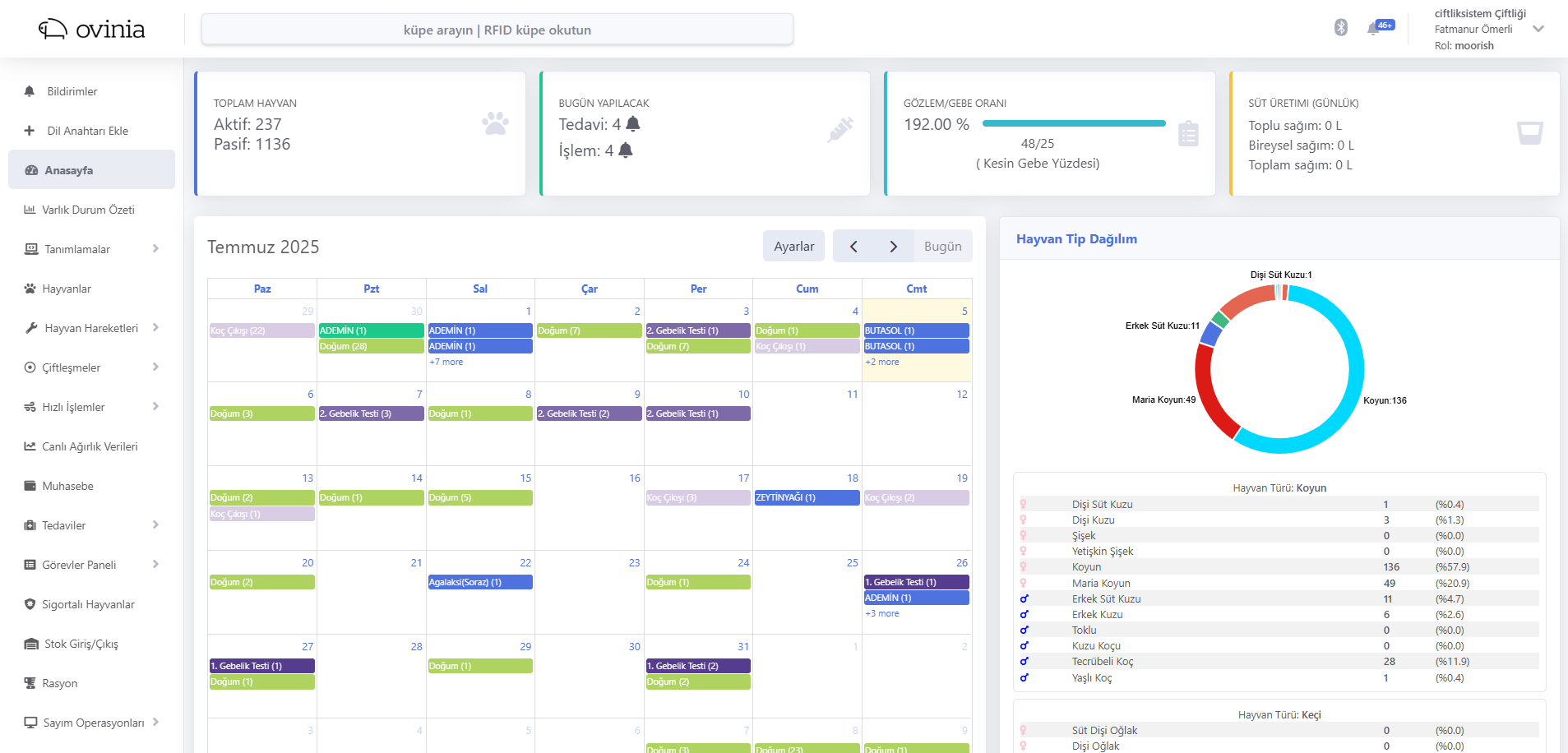Screen dimensions: 1568x753
Task: Click the Bugün button
Action: pos(942,246)
